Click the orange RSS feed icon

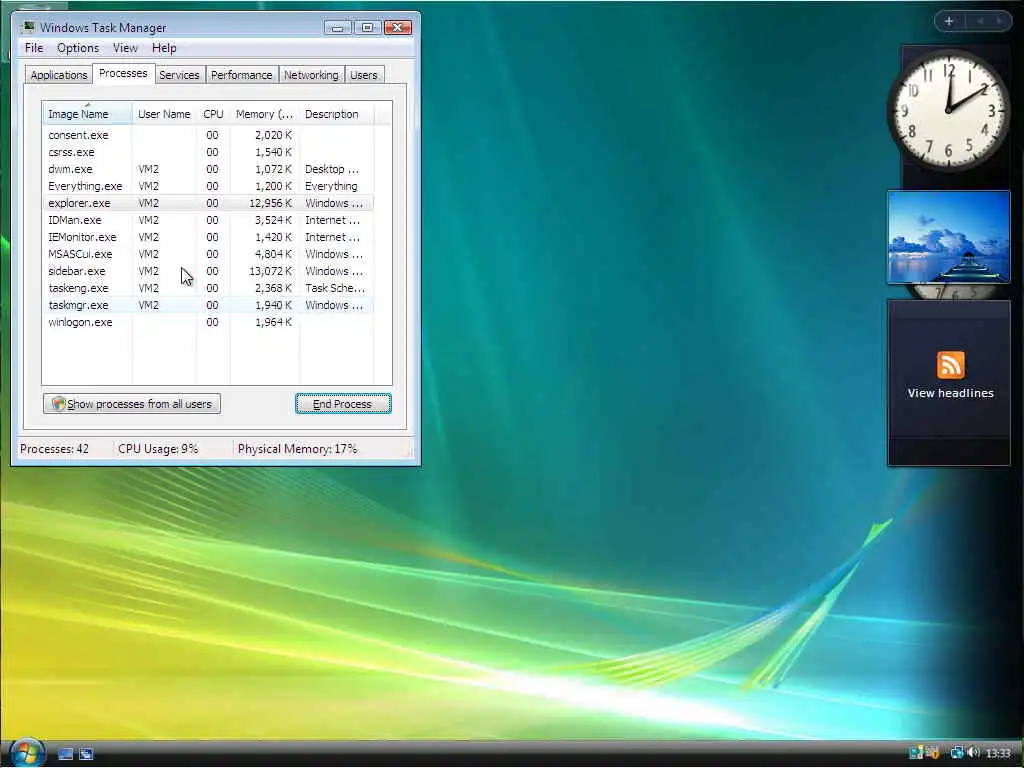point(950,364)
